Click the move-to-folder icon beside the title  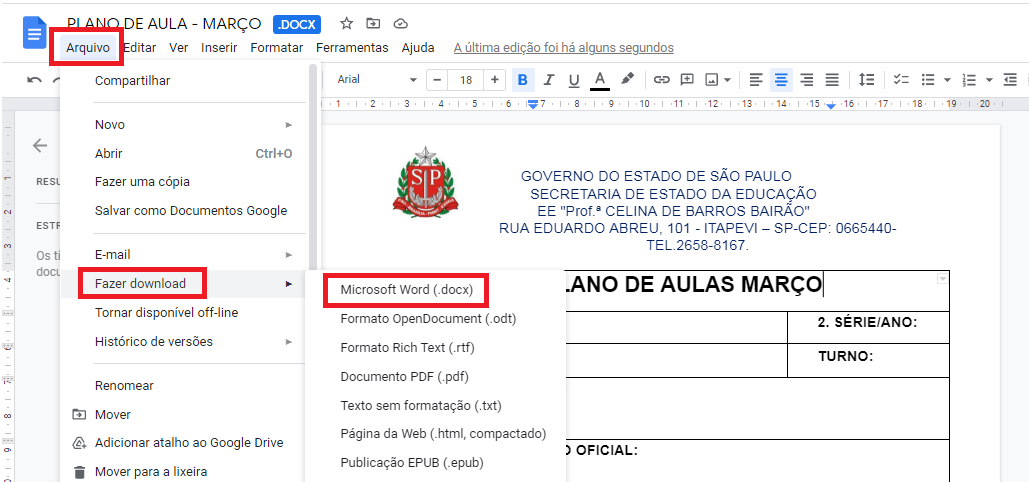[x=373, y=24]
